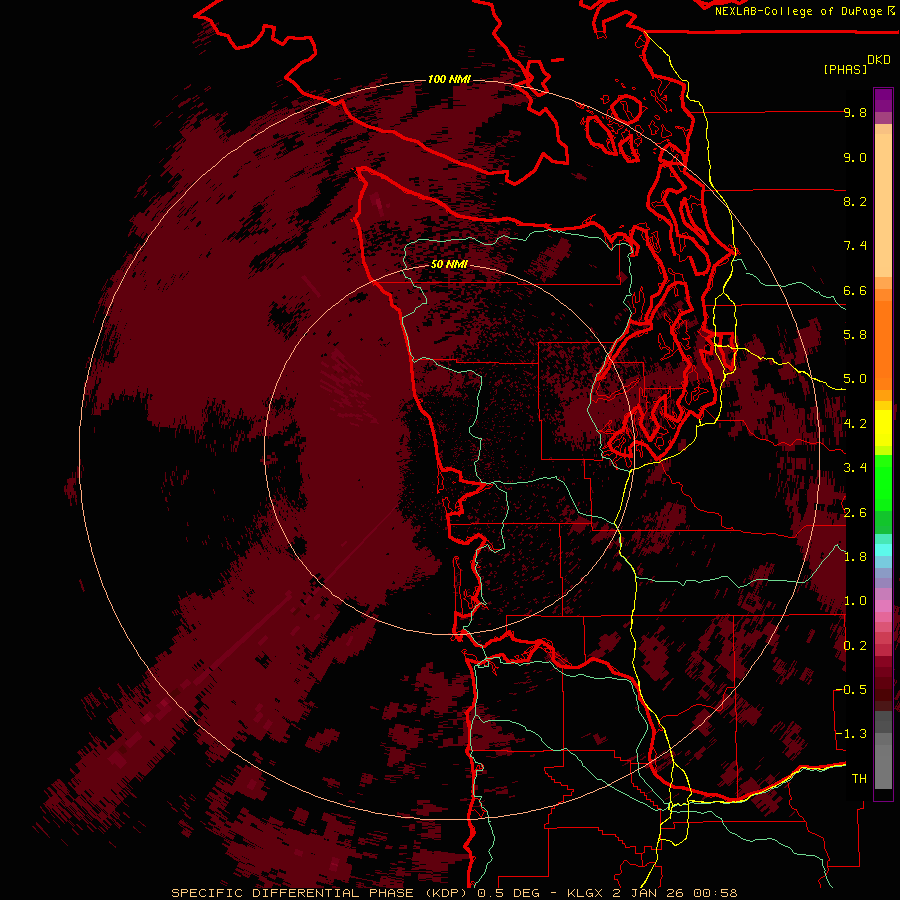900x900 pixels.
Task: Select the 7.4 scale value
Action: click(855, 246)
